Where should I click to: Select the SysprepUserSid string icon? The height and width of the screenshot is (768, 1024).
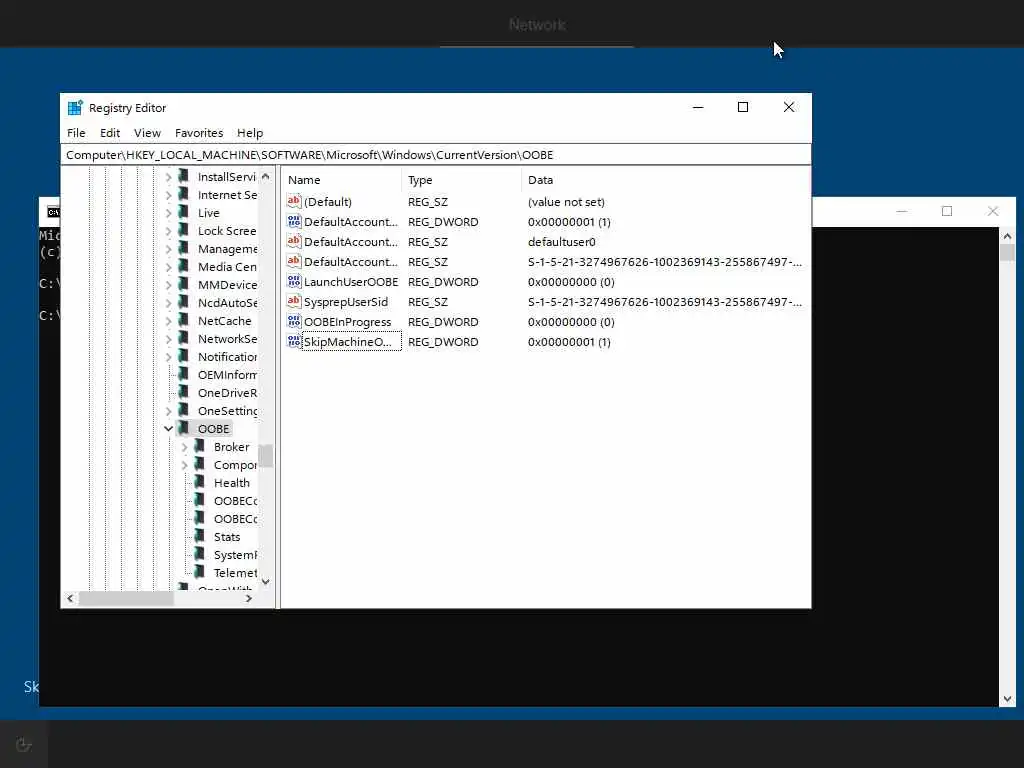tap(294, 301)
